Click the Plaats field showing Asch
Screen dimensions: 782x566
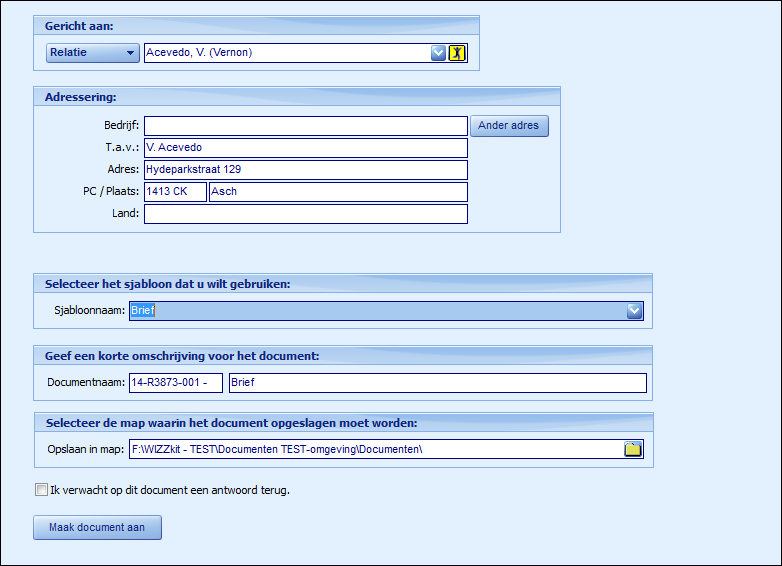tap(337, 192)
